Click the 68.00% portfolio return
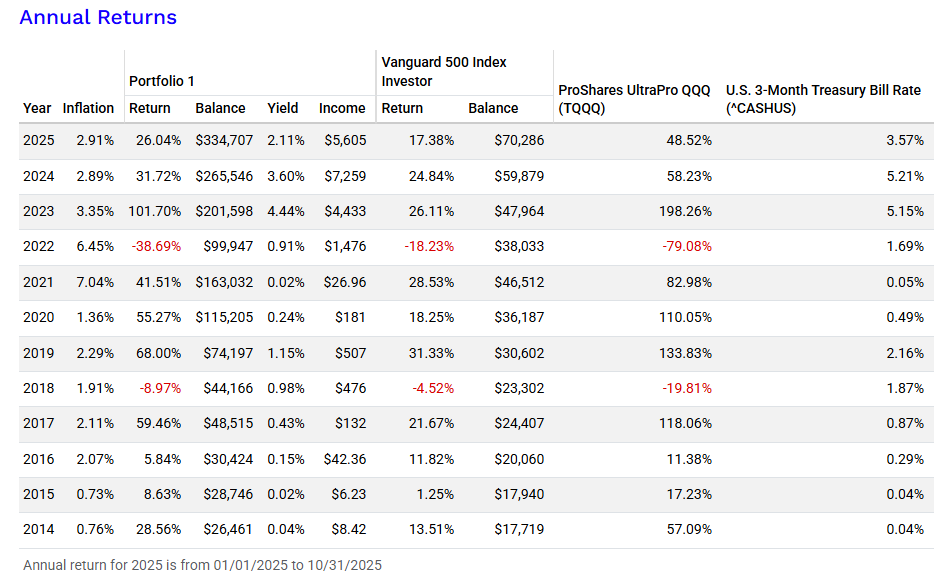 click(x=158, y=353)
